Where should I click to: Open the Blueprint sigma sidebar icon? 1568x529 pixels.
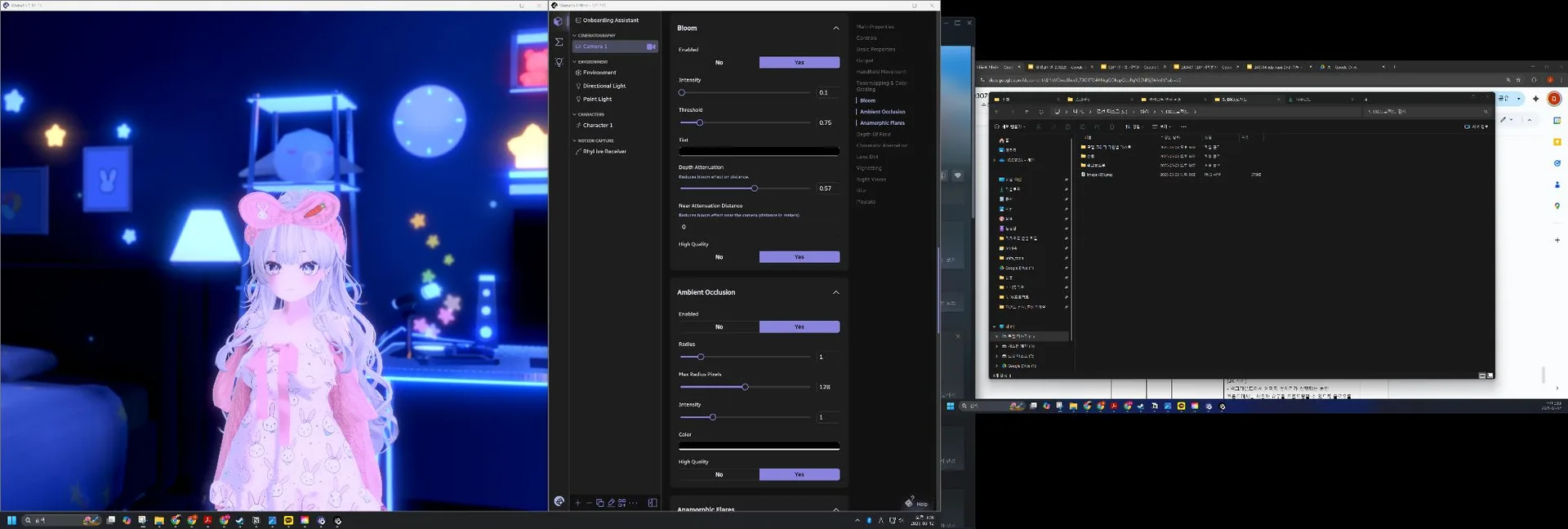tap(559, 42)
